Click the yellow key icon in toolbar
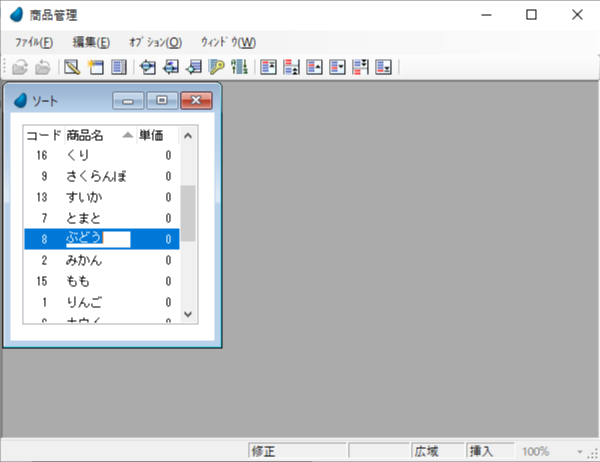600x462 pixels. 216,68
